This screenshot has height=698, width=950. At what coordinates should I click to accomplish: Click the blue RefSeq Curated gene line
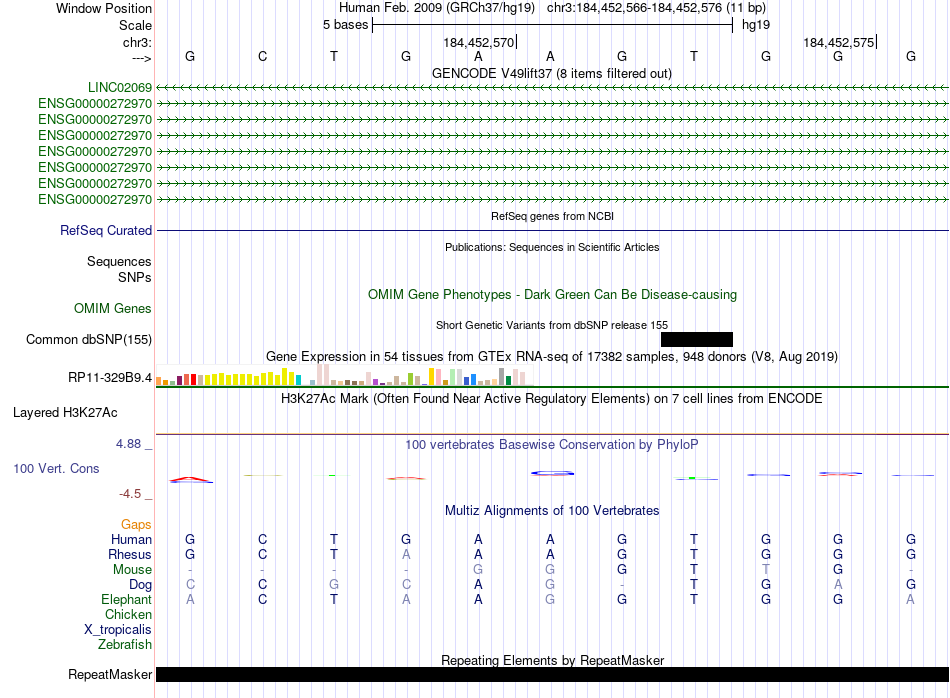click(552, 230)
